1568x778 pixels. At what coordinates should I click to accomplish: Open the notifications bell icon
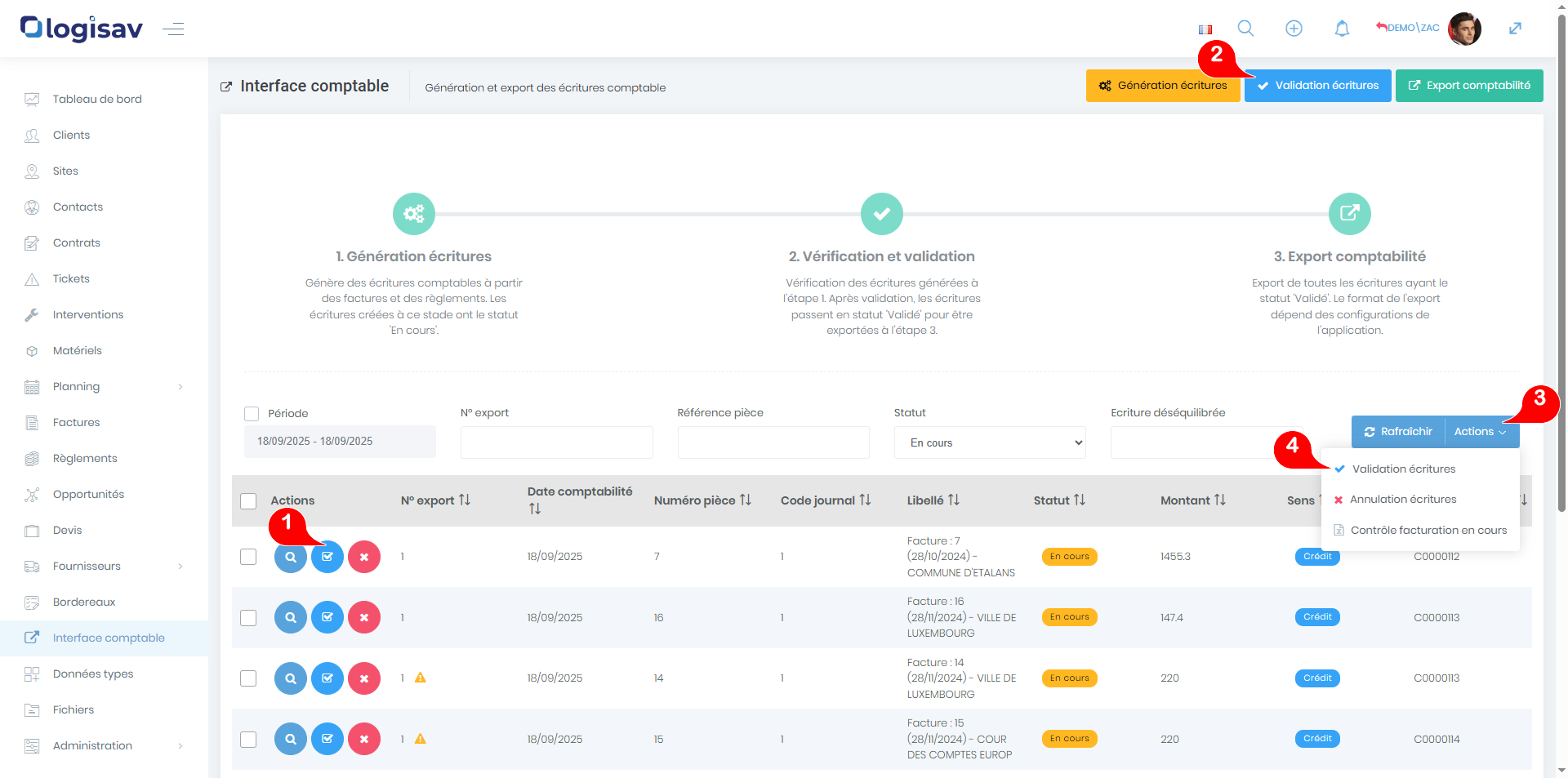(x=1342, y=29)
